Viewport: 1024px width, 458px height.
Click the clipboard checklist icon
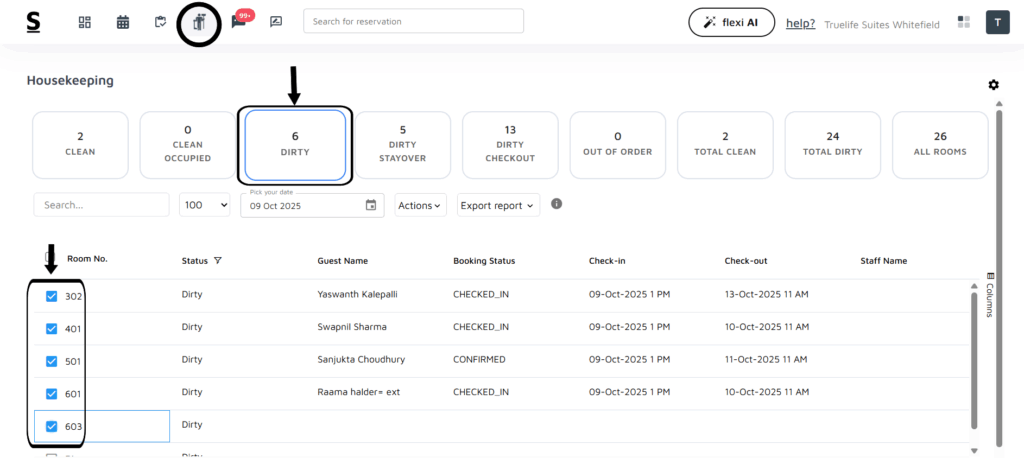pyautogui.click(x=160, y=22)
